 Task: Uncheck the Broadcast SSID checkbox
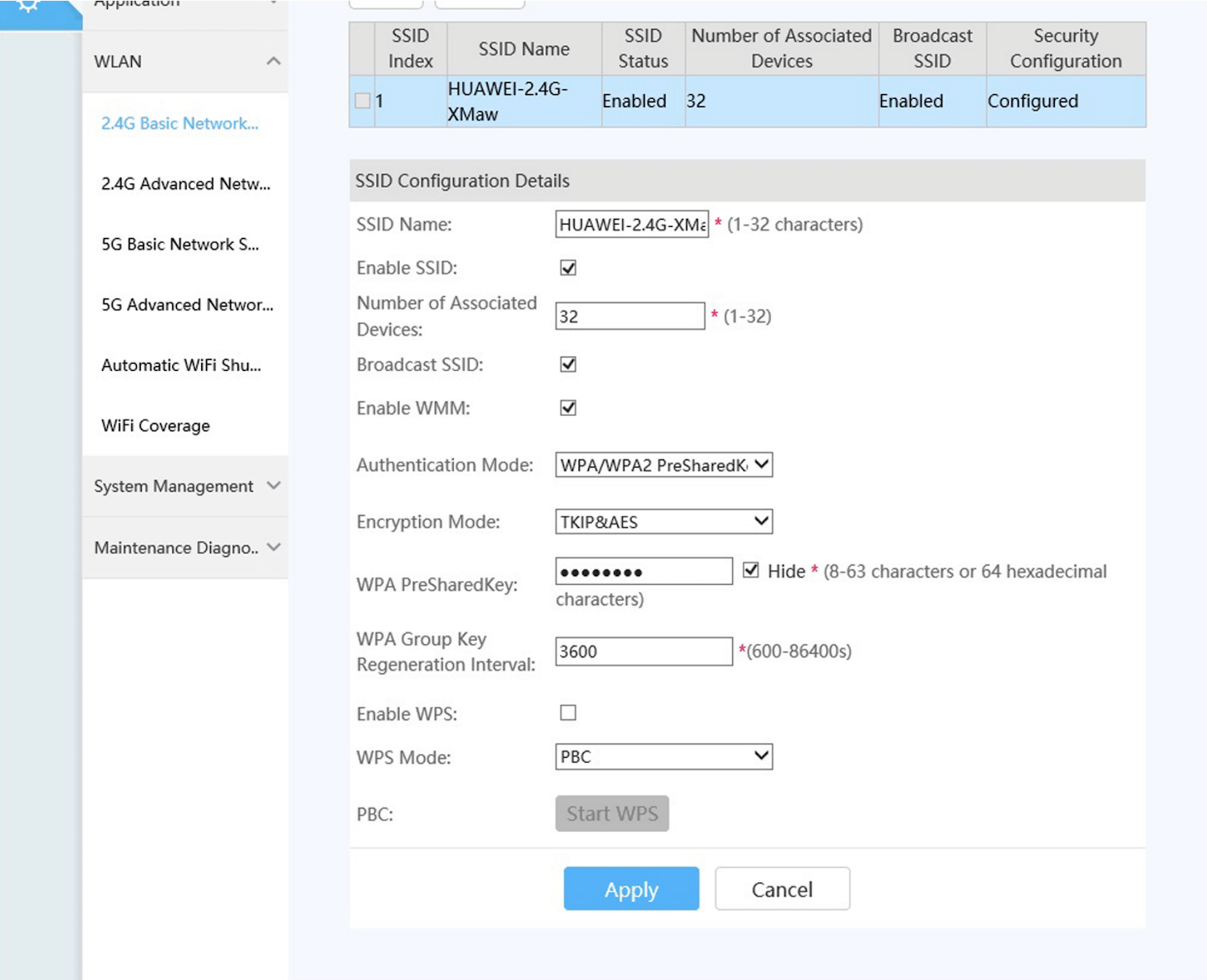[568, 364]
